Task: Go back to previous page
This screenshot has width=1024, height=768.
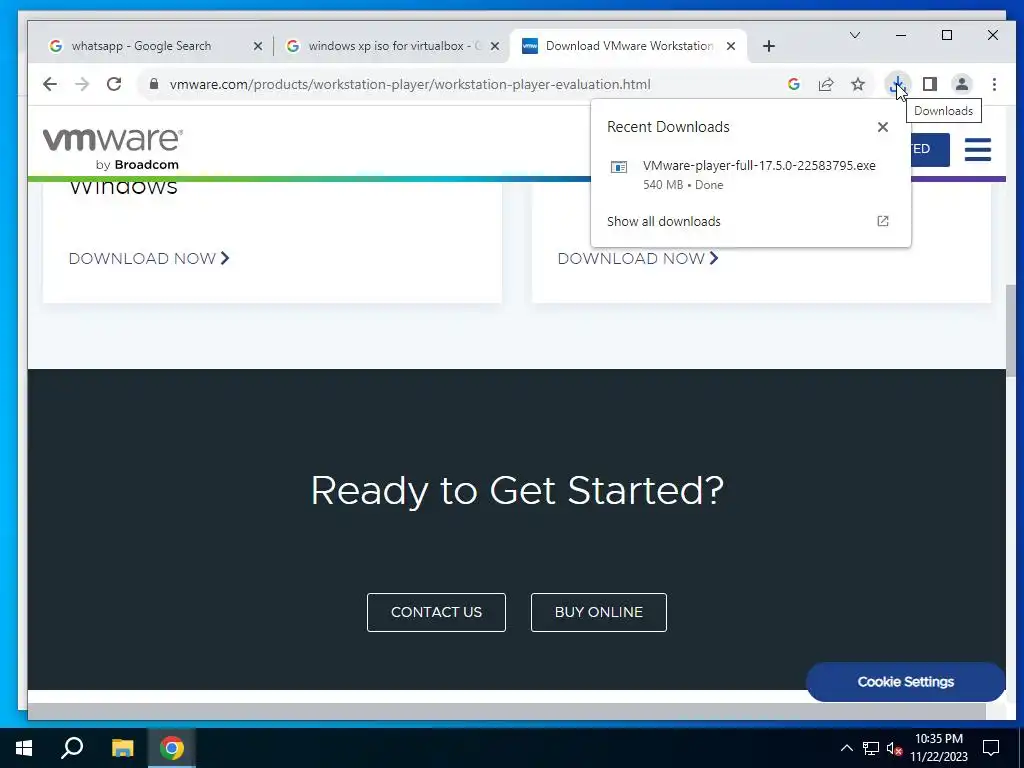Action: point(50,84)
